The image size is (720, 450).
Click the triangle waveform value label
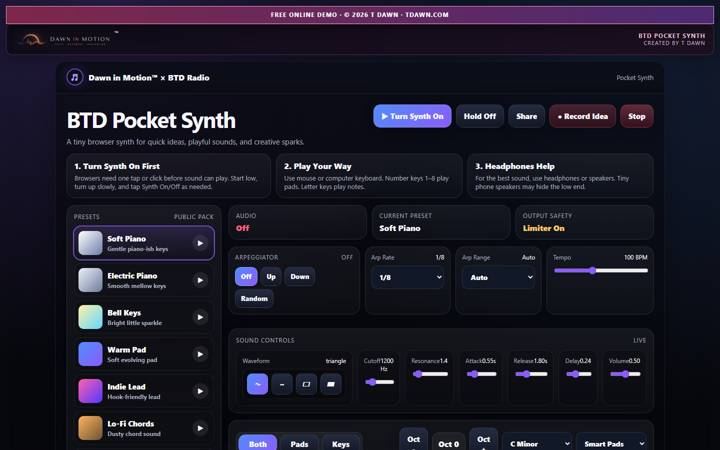point(336,361)
